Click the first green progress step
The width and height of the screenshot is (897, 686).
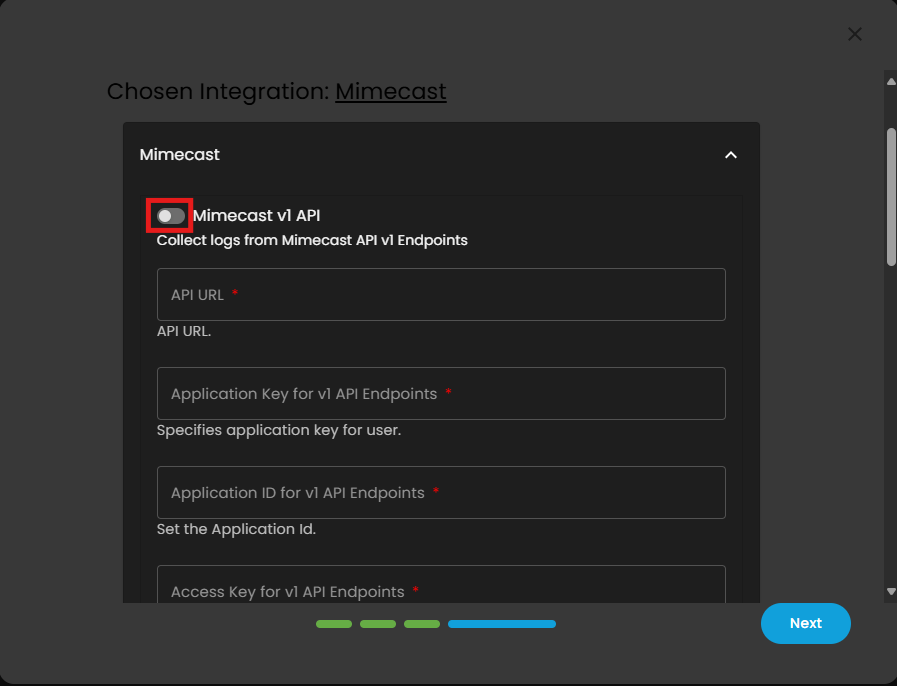click(x=334, y=624)
